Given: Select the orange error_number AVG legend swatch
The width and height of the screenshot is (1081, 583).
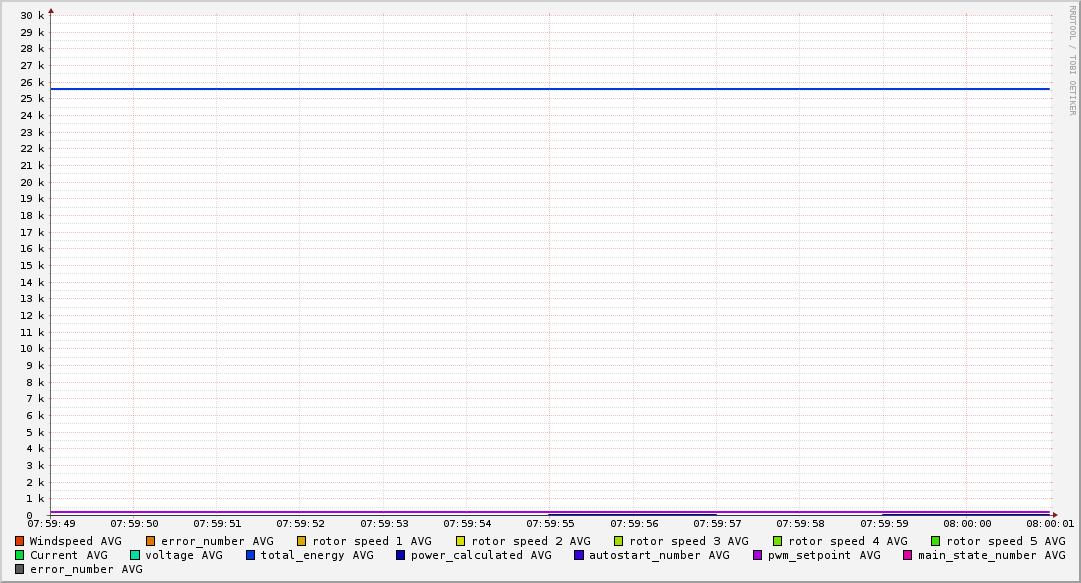Looking at the screenshot, I should click(x=151, y=541).
